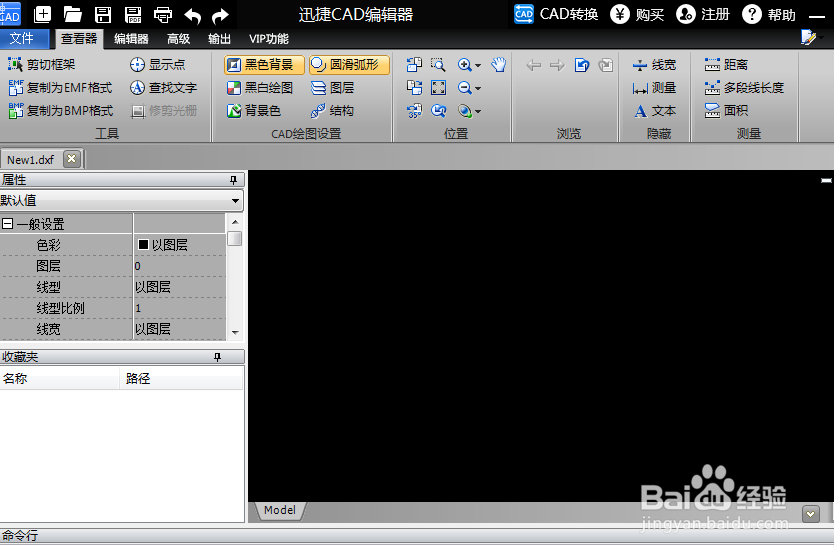Save drawing using the floppy disk icon

[103, 14]
